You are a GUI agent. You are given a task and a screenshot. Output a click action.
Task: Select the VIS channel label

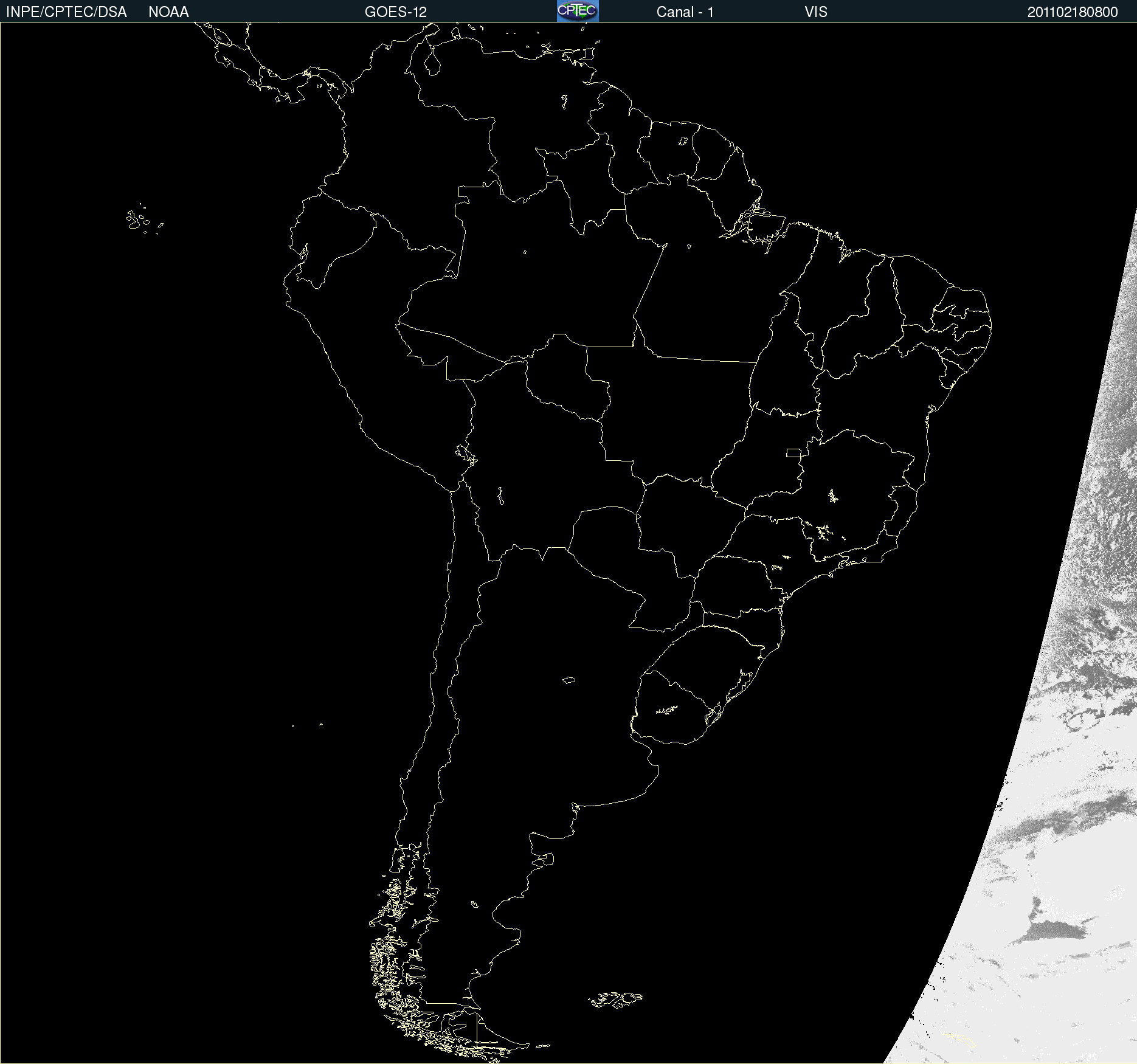816,12
